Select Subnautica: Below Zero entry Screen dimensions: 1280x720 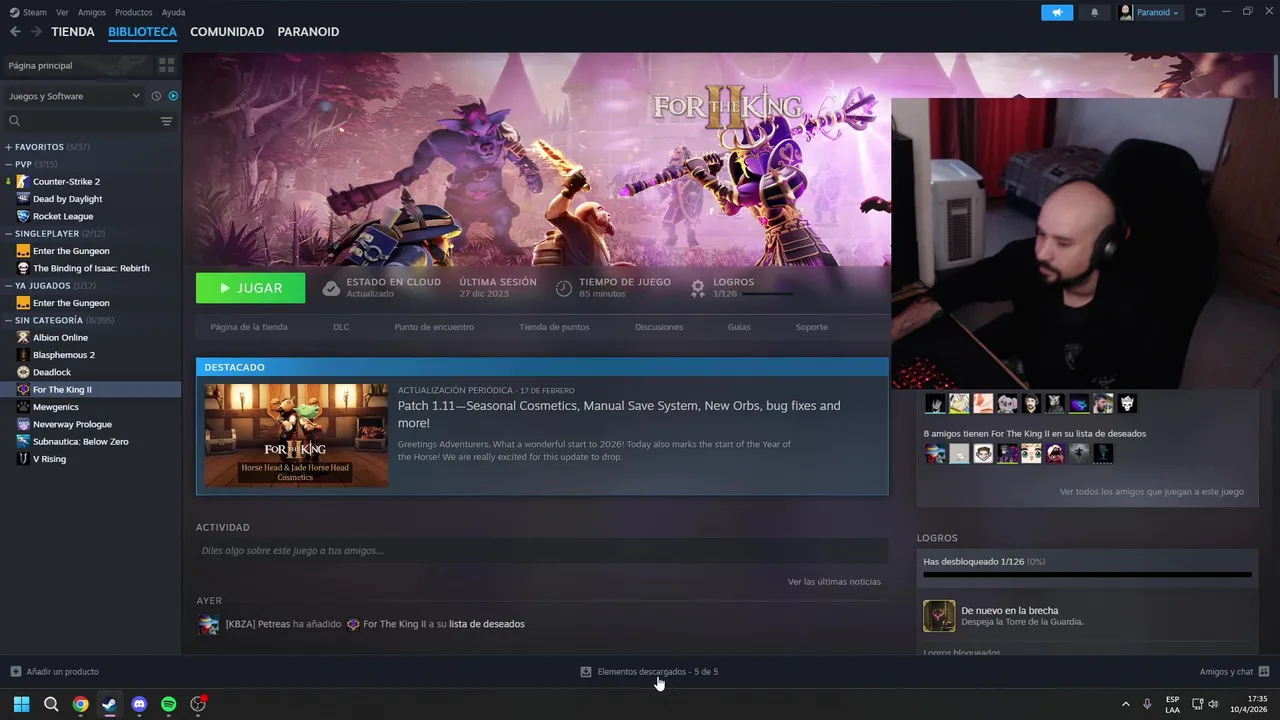pyautogui.click(x=80, y=441)
